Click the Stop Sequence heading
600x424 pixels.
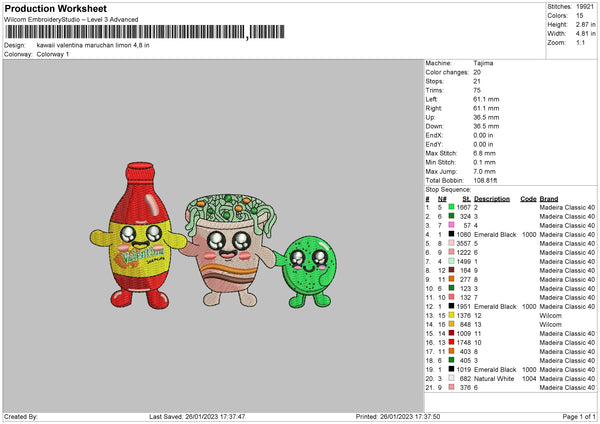pos(447,188)
